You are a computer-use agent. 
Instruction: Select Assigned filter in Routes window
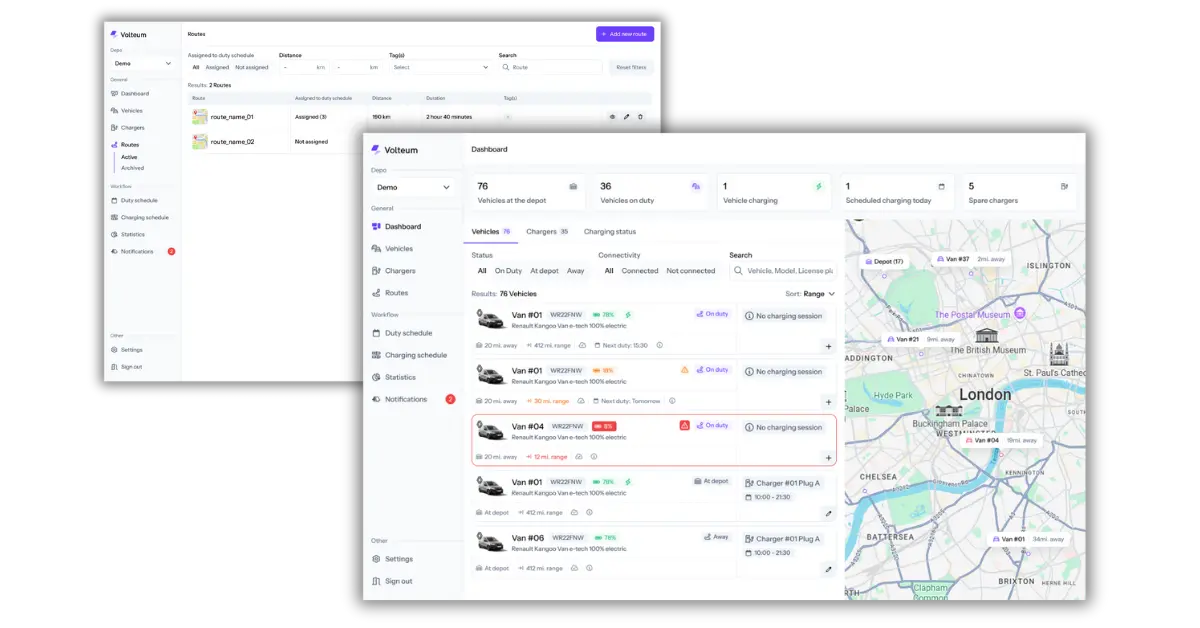click(217, 67)
